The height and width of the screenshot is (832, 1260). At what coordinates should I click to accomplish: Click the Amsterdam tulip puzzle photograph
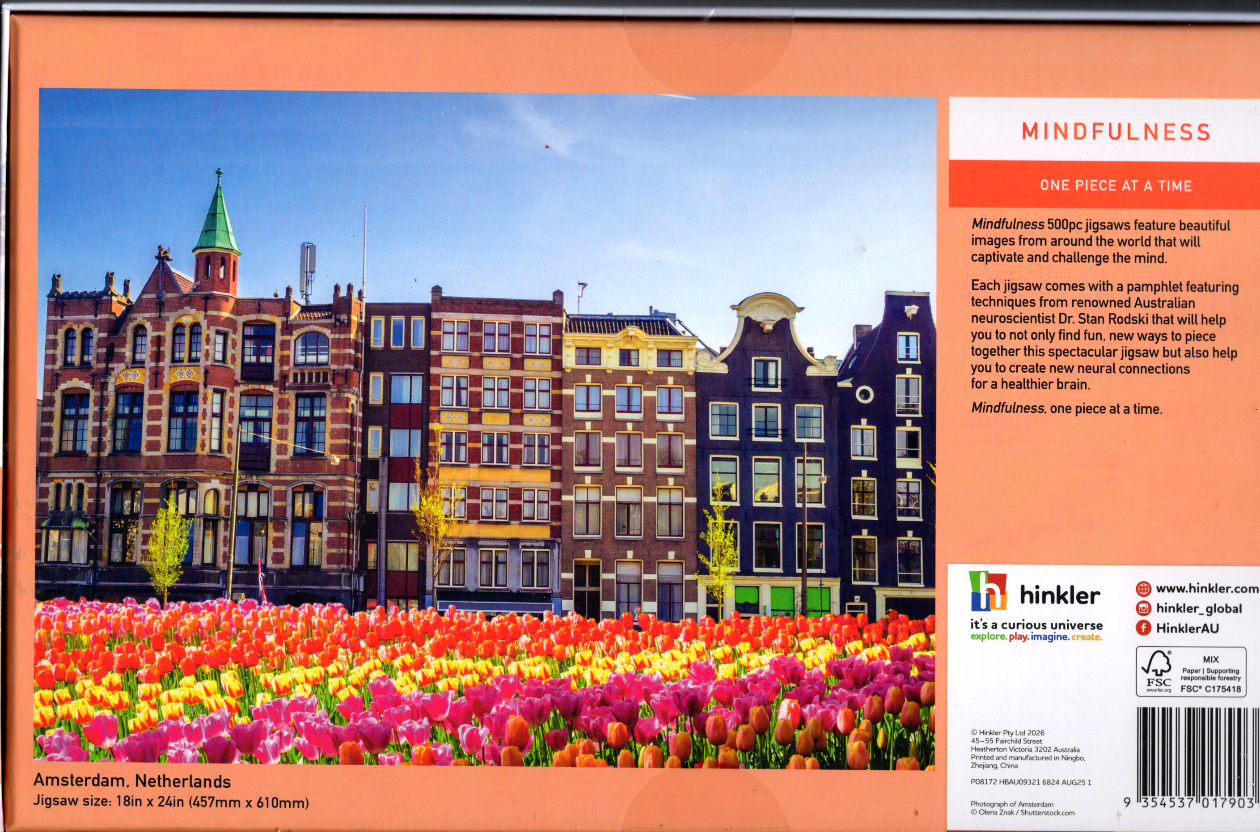(486, 429)
